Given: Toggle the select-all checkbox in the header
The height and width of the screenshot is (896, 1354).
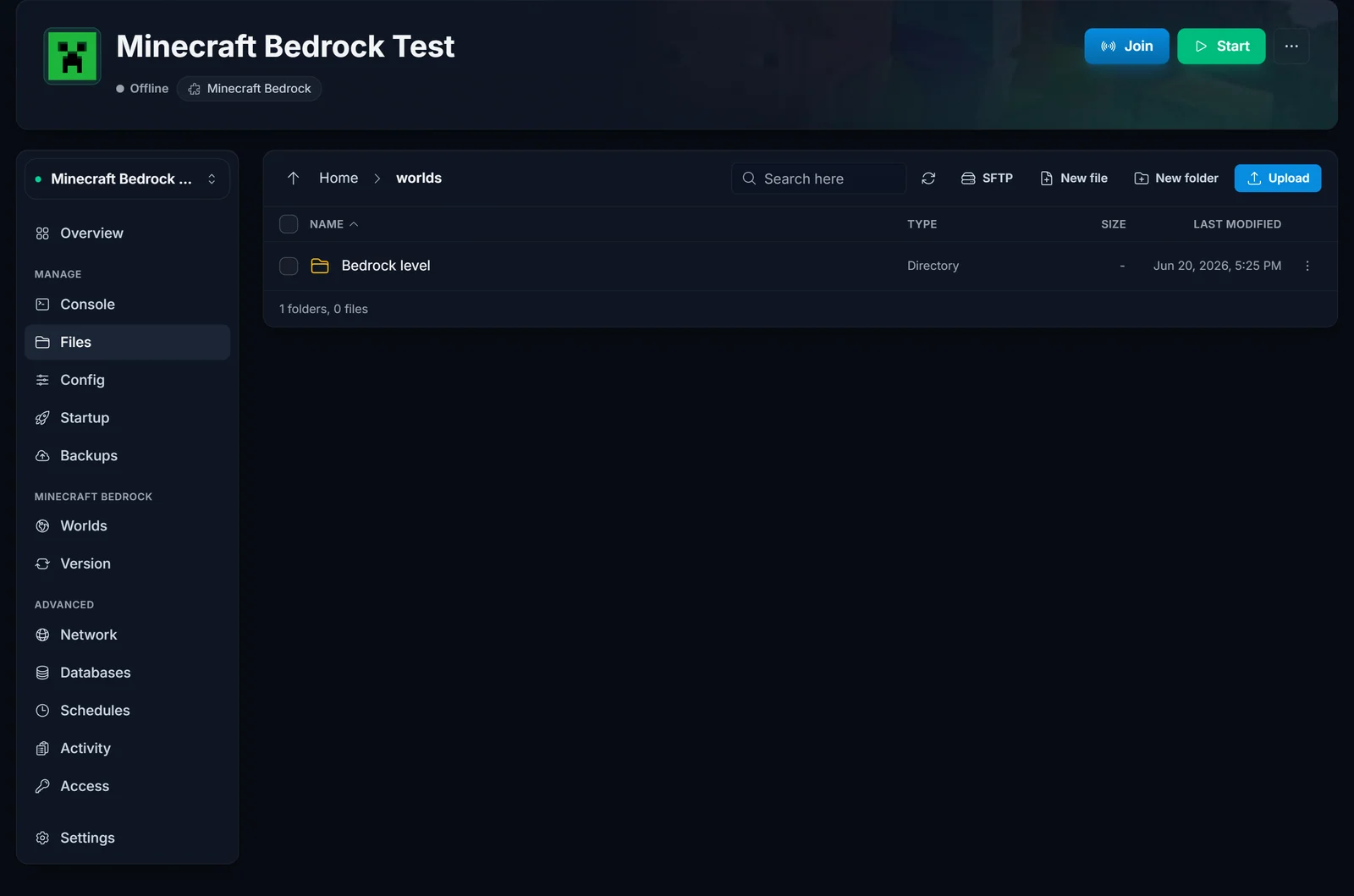Looking at the screenshot, I should pos(289,224).
